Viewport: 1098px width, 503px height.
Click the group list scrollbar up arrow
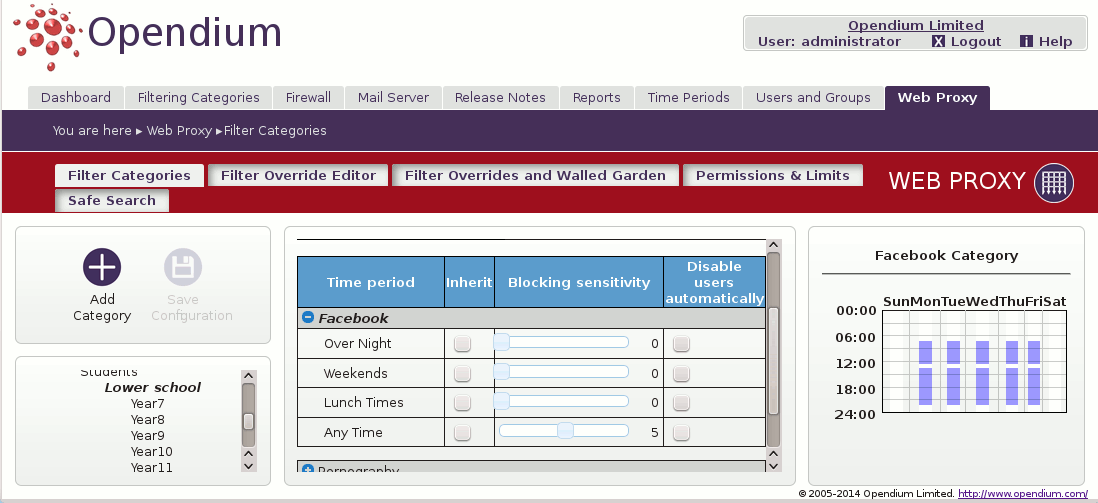pyautogui.click(x=249, y=375)
